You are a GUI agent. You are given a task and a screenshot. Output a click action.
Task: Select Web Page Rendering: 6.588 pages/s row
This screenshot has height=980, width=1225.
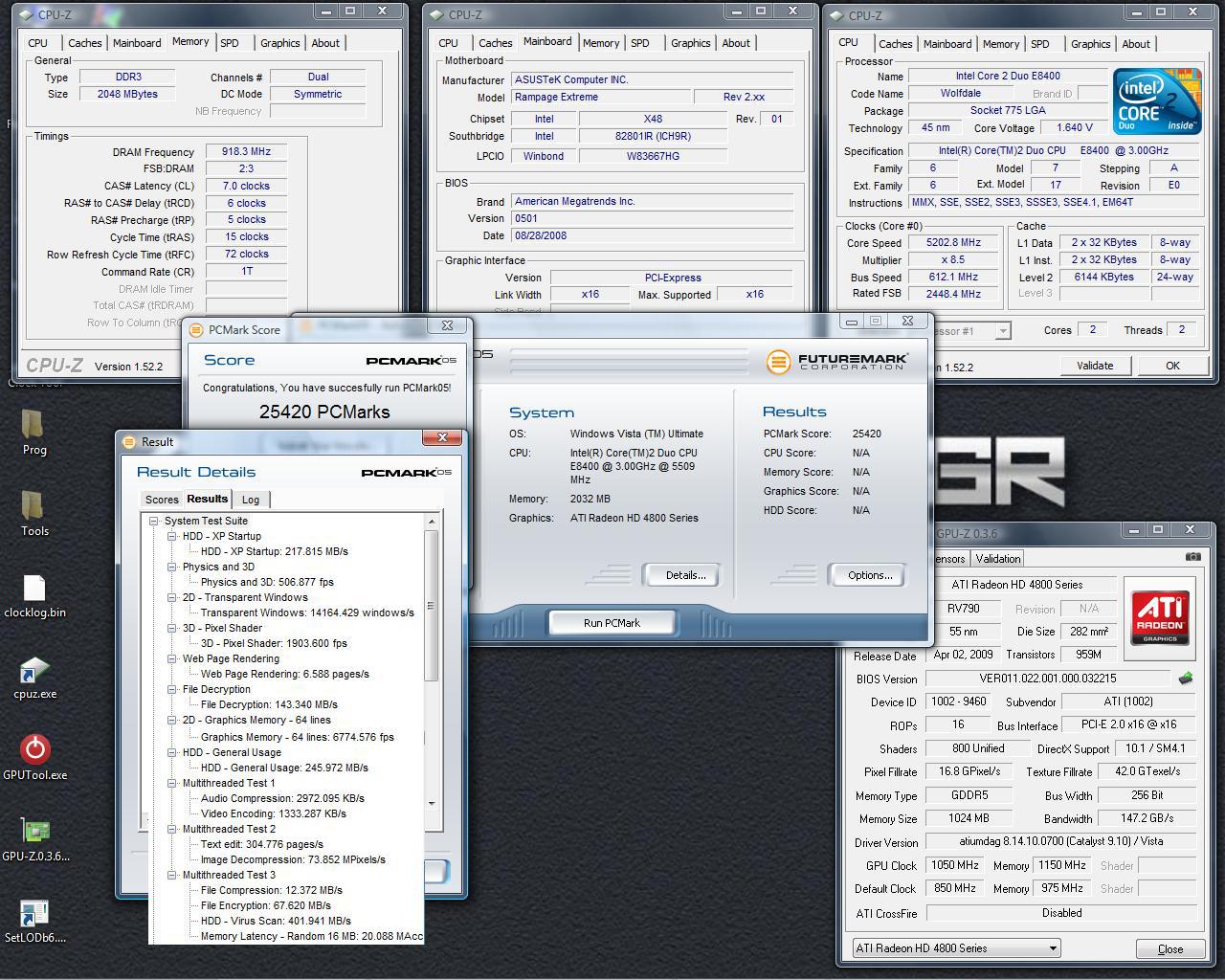pyautogui.click(x=284, y=675)
